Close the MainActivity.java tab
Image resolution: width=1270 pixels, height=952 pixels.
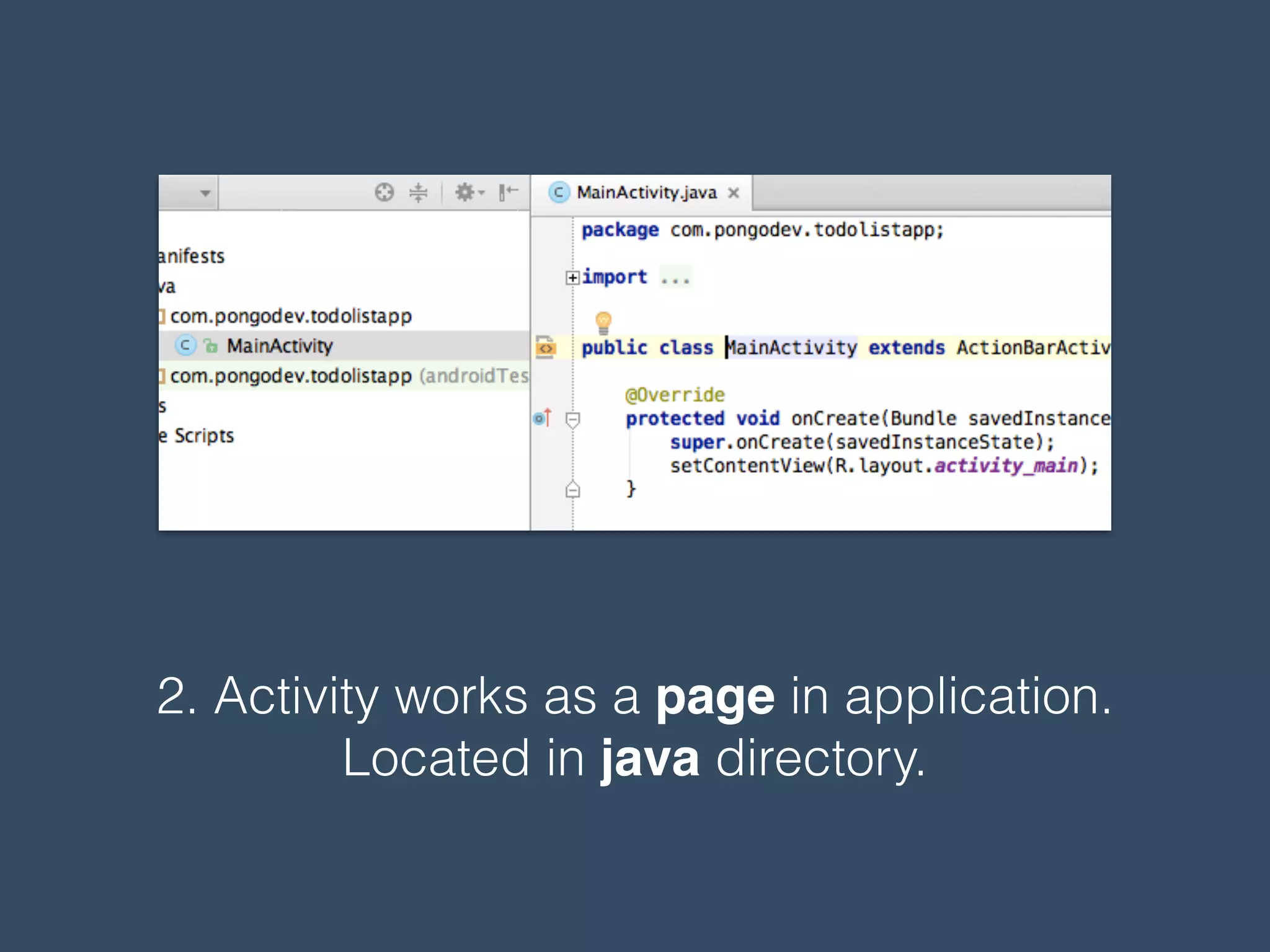(x=734, y=193)
